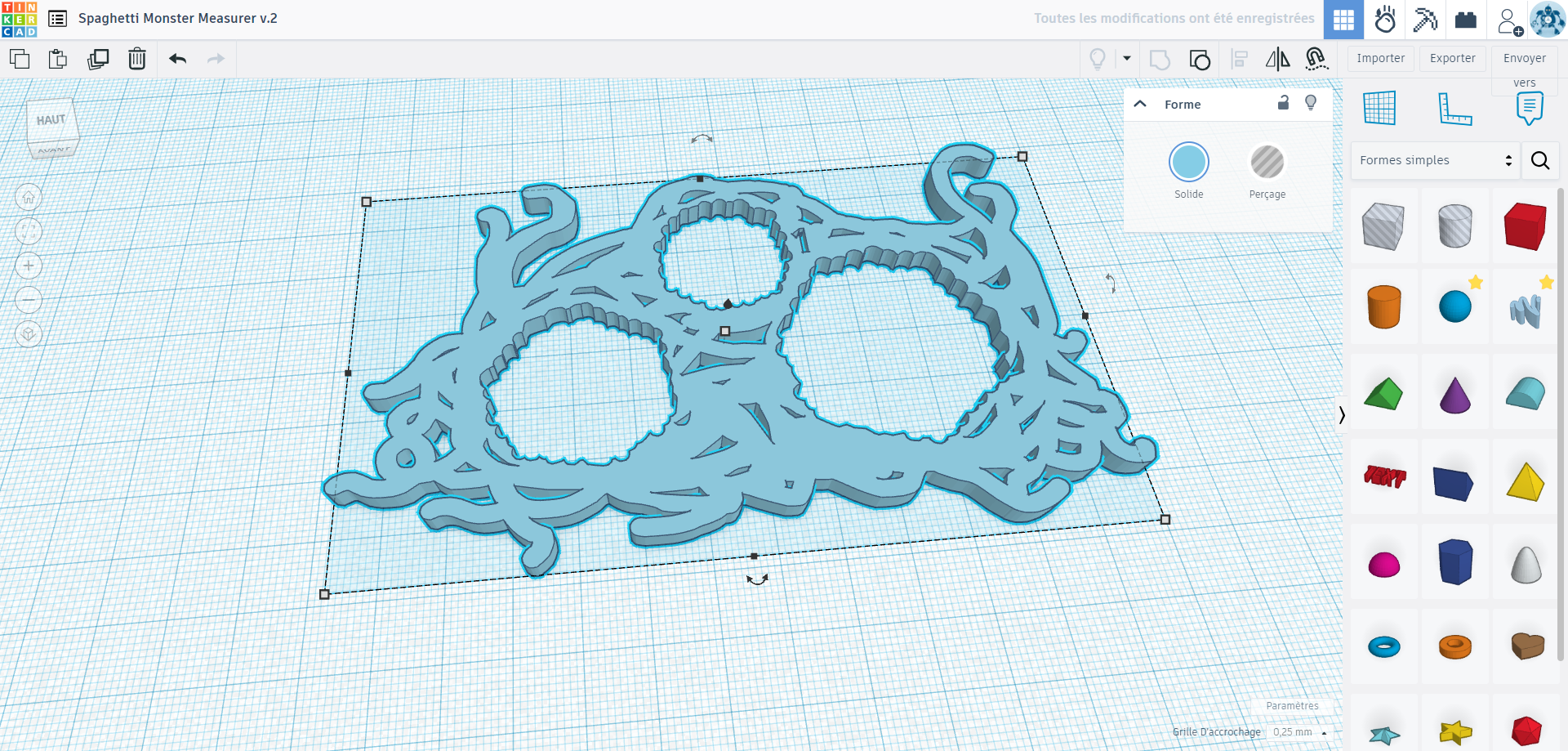Screen dimensions: 1568x751
Task: Toggle orthographic perspective view cube icon
Action: (x=29, y=334)
